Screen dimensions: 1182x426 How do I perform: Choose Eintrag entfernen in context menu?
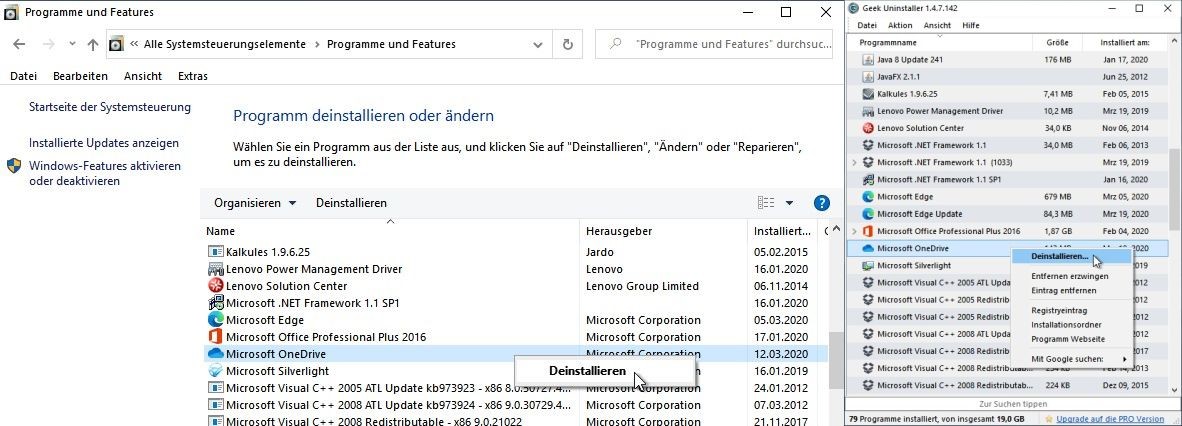[1071, 290]
